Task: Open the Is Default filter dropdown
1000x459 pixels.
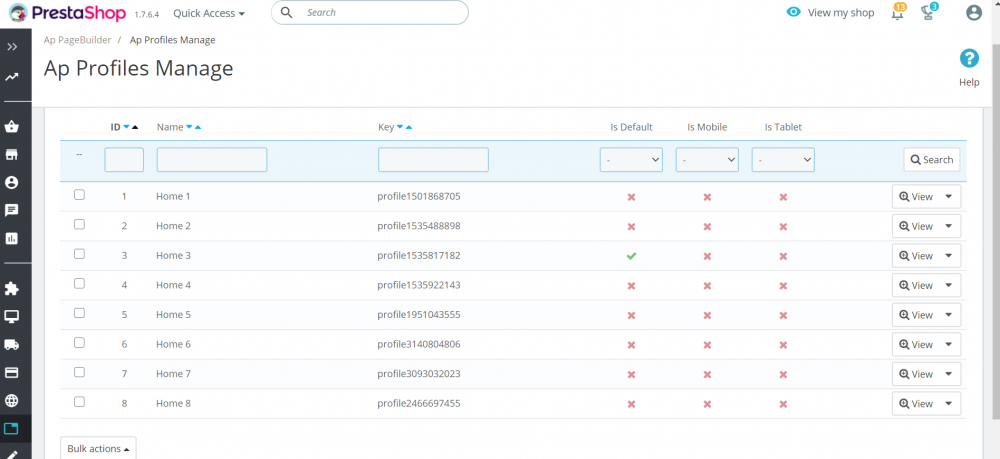Action: tap(631, 160)
